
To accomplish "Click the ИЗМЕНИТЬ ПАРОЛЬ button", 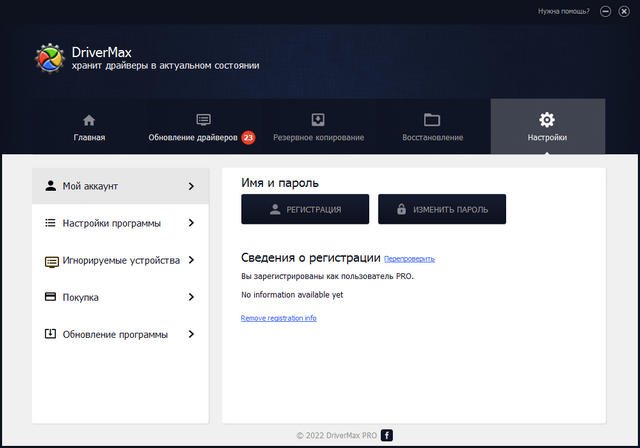I will [442, 209].
